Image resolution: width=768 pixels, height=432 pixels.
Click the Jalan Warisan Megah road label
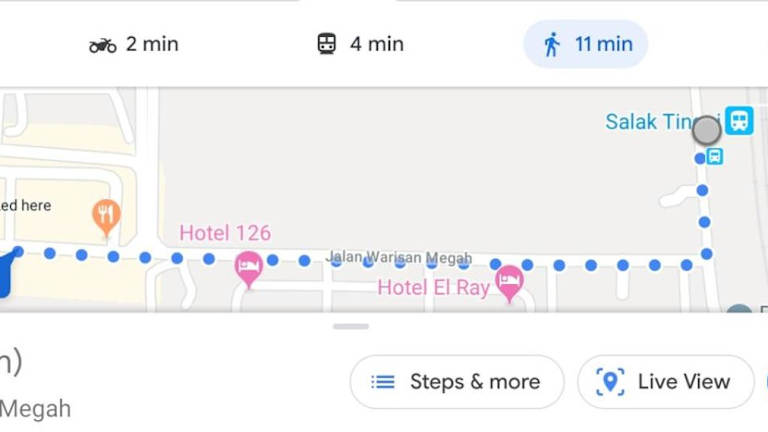[398, 258]
